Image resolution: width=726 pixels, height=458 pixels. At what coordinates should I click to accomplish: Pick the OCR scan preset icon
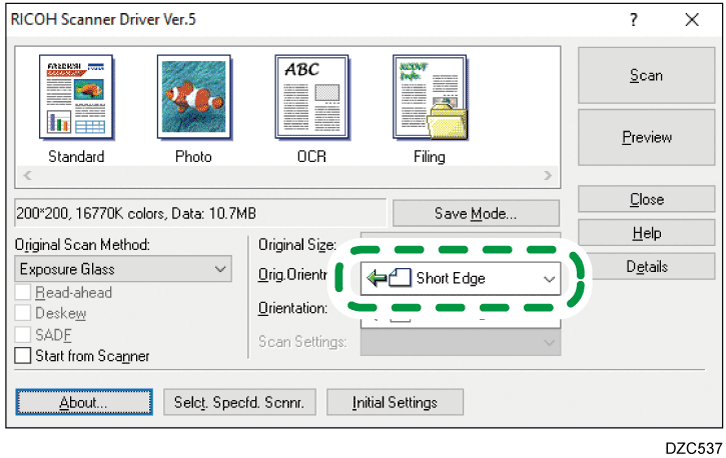coord(311,98)
